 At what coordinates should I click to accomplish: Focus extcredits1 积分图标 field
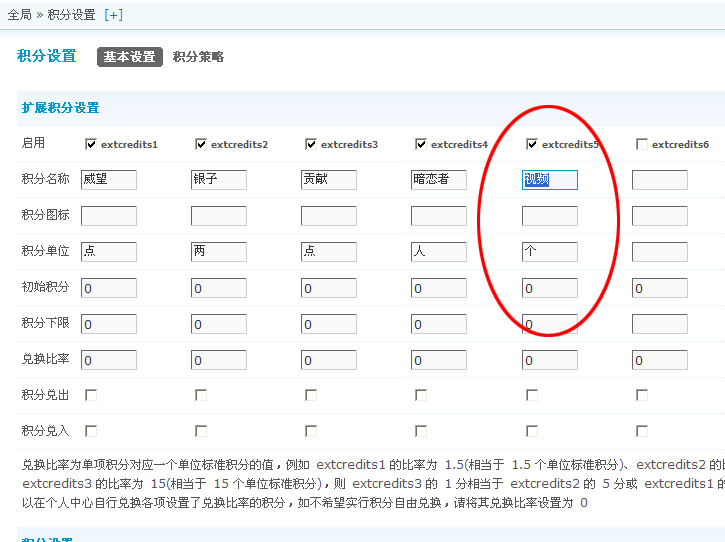click(109, 216)
